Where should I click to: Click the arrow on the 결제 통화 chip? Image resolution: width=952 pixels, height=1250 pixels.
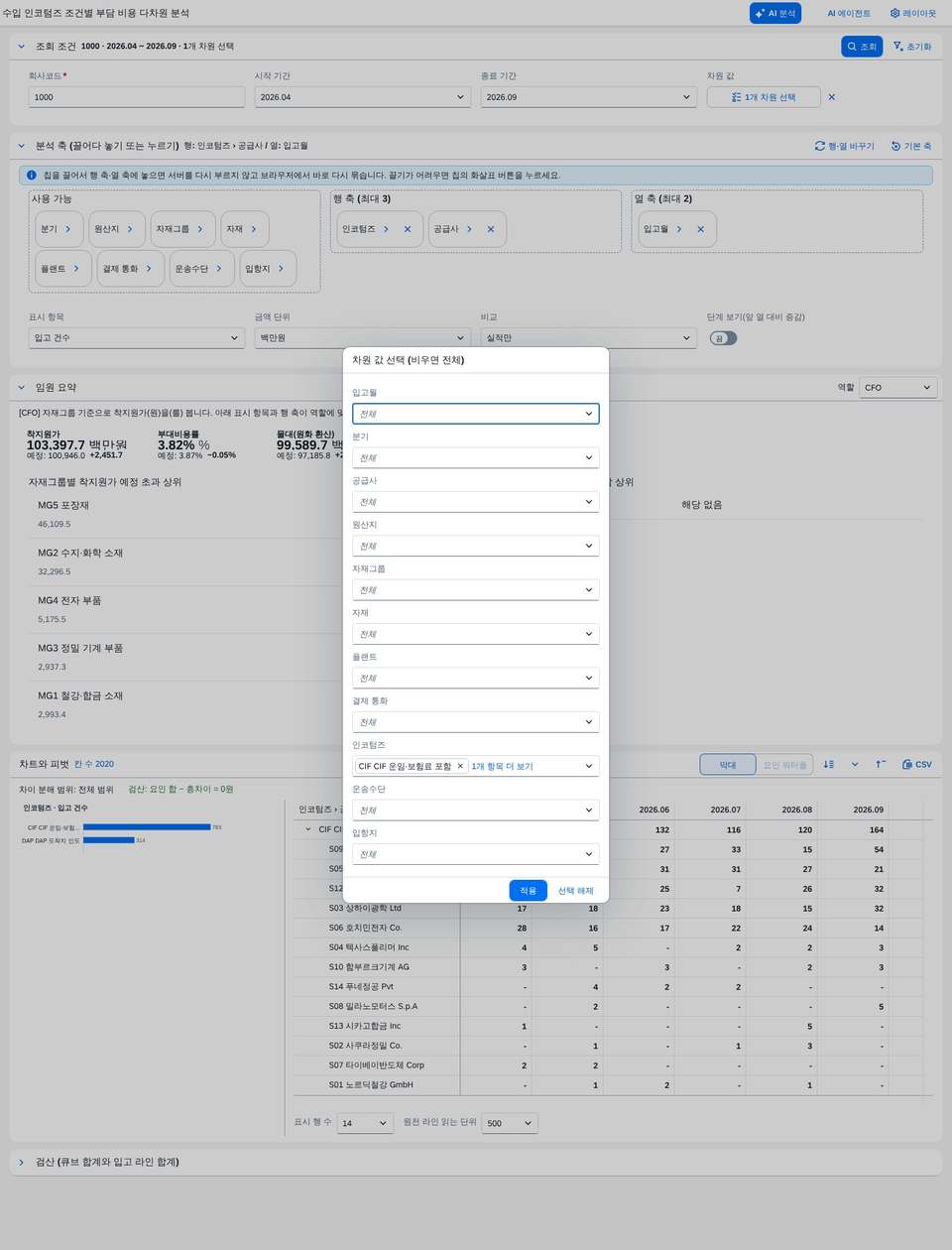coord(149,269)
